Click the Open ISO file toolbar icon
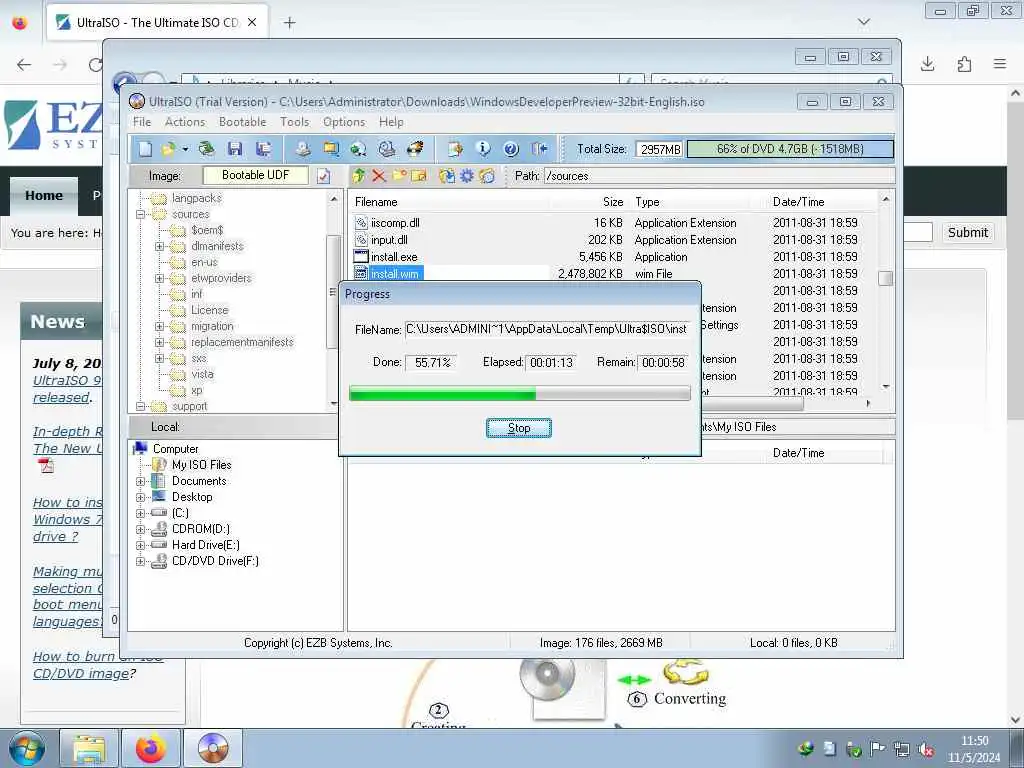The height and width of the screenshot is (768, 1024). [168, 149]
